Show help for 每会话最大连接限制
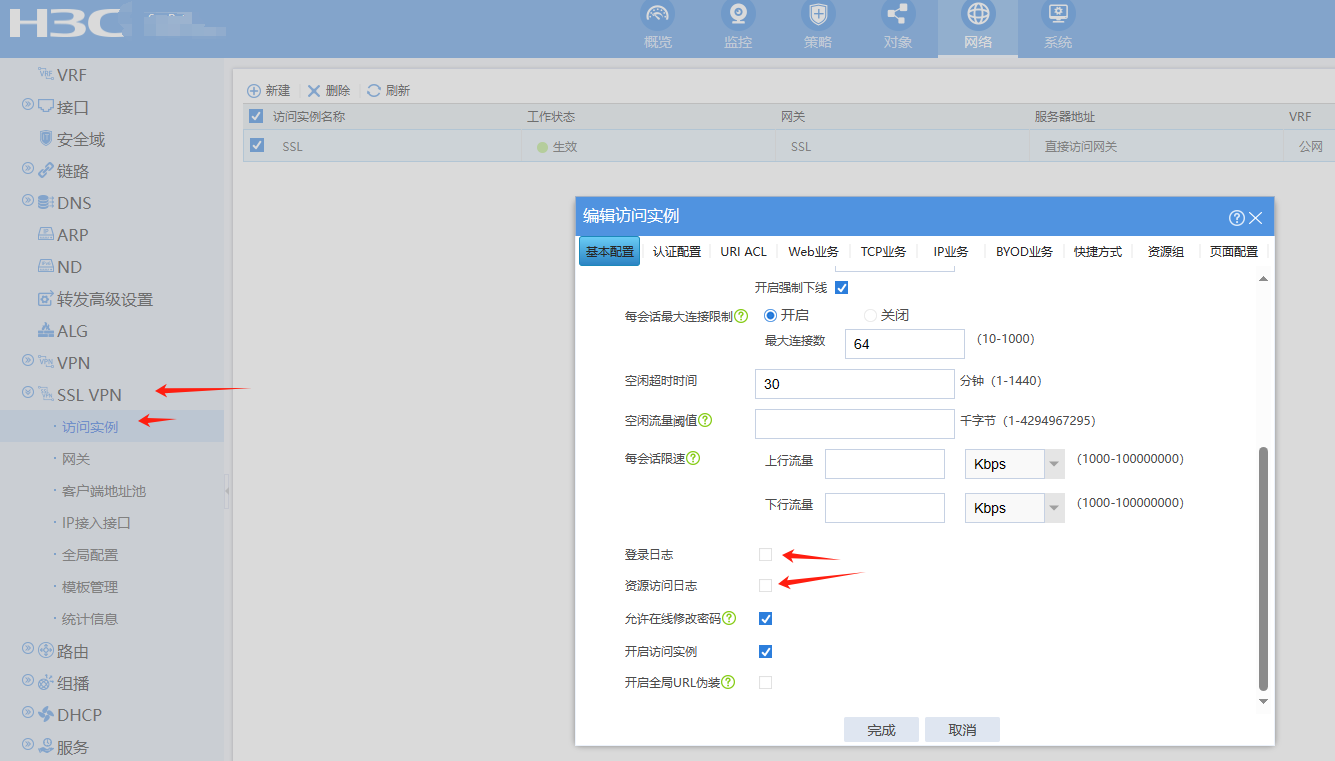1335x761 pixels. [x=741, y=316]
